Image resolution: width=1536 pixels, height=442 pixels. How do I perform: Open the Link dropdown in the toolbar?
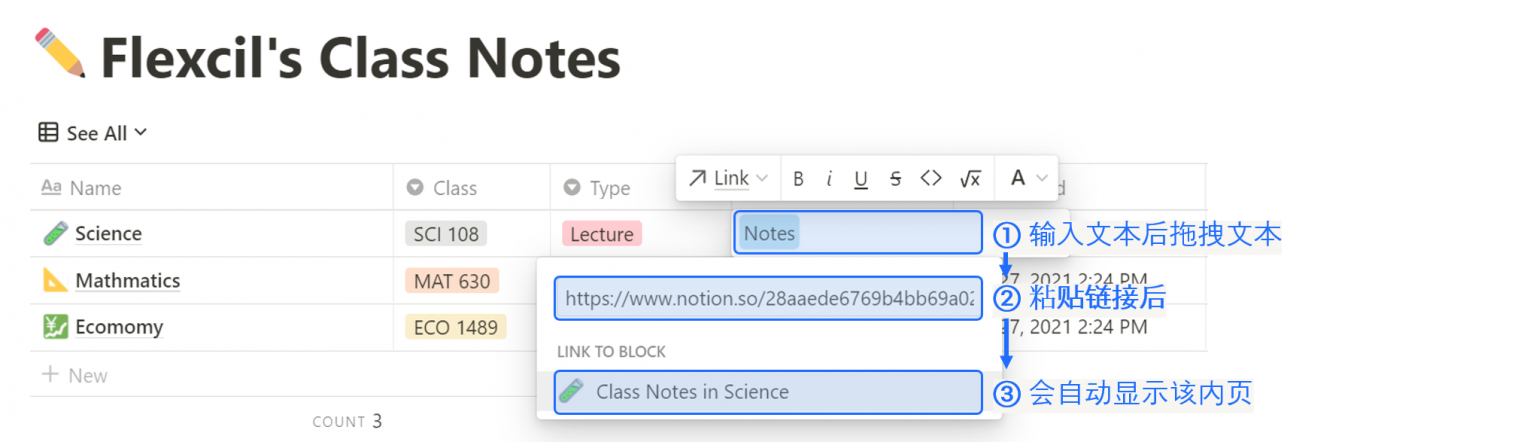click(728, 179)
